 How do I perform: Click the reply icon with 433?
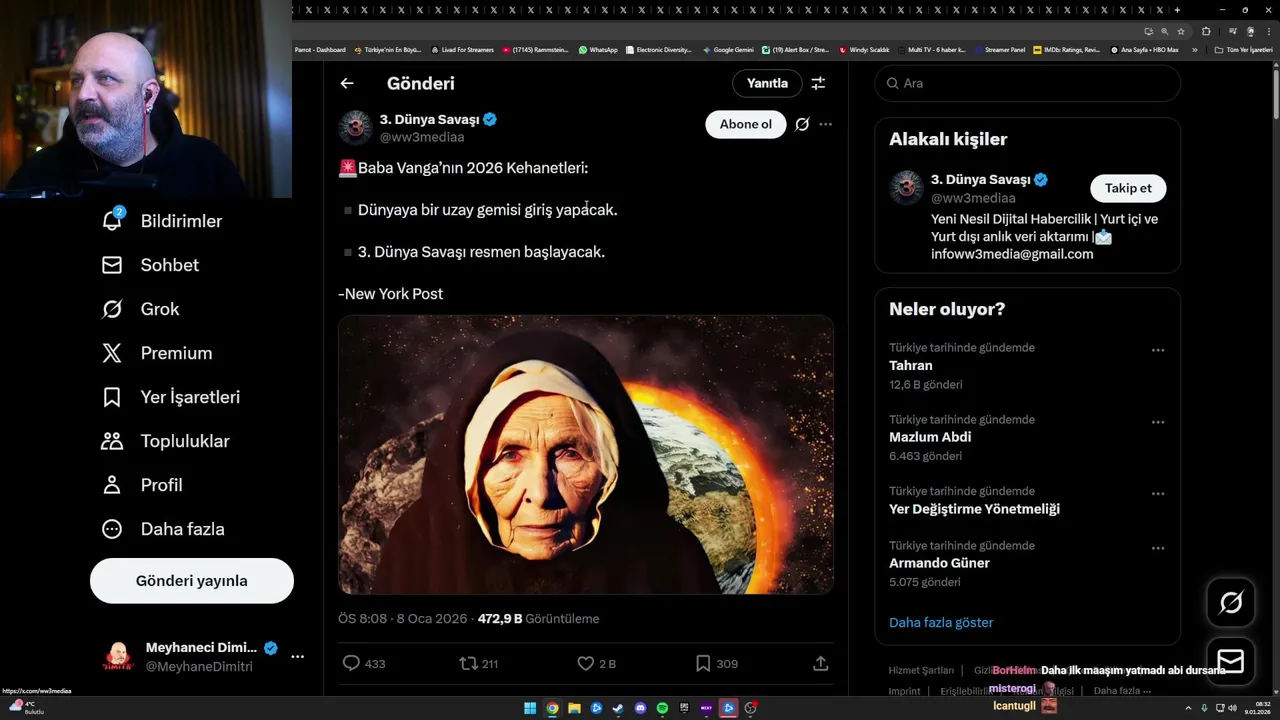[351, 663]
